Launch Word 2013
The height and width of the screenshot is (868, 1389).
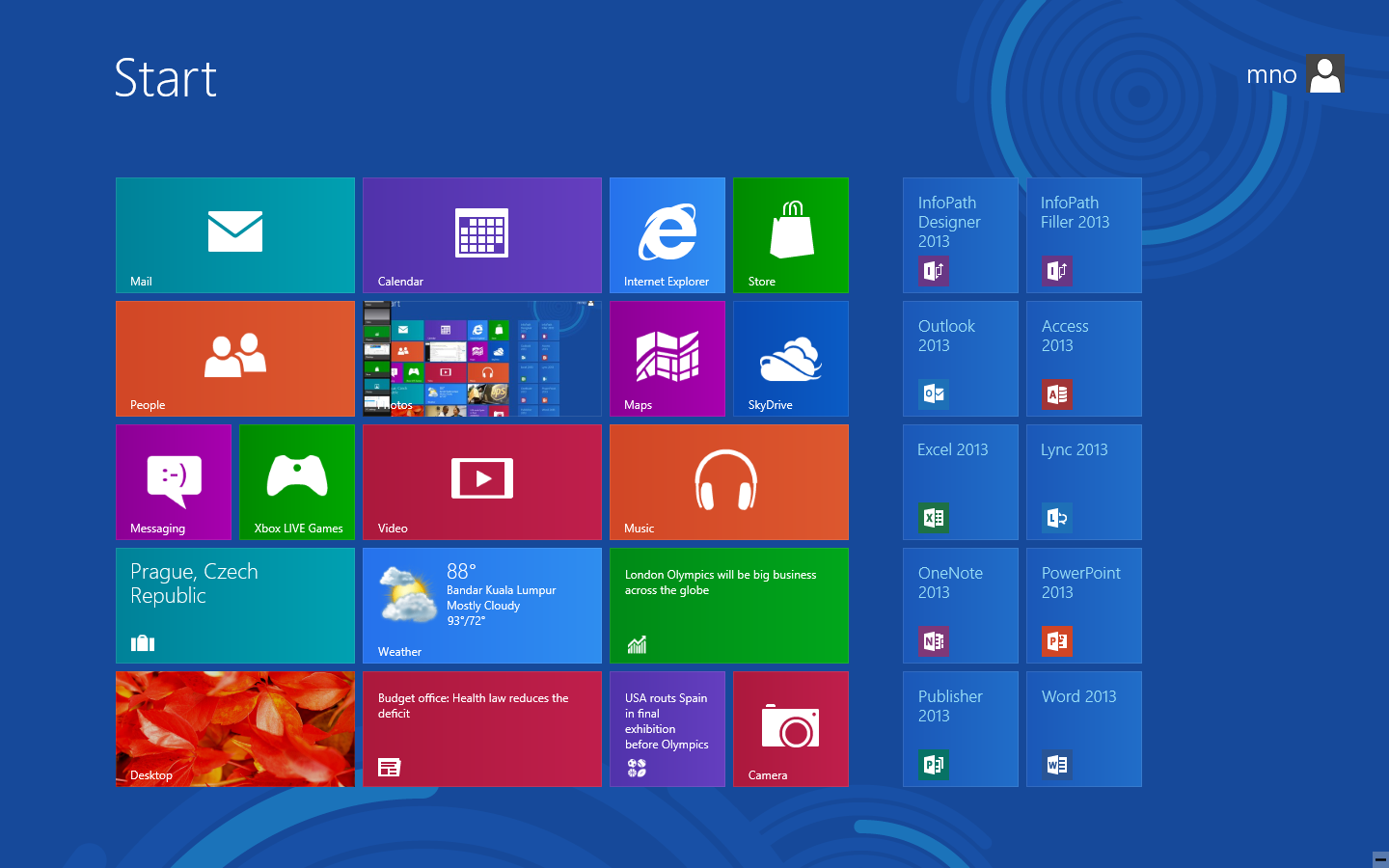(1083, 728)
